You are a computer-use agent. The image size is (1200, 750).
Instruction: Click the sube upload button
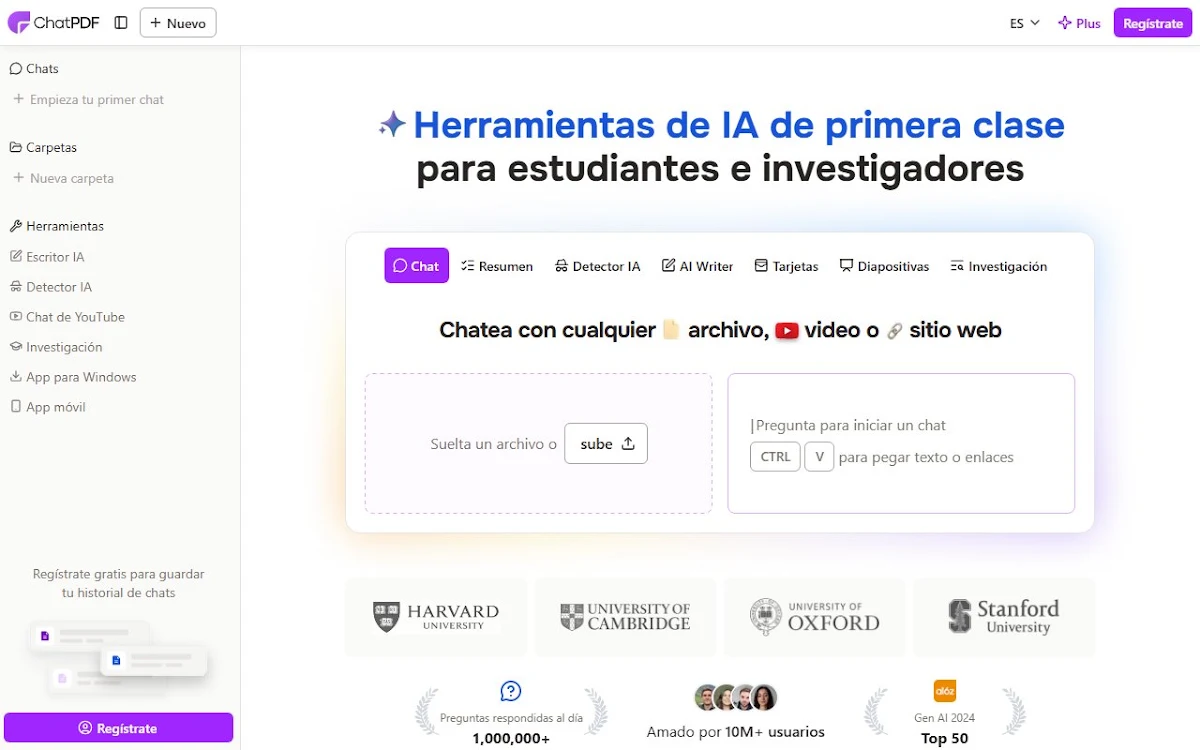pos(606,444)
